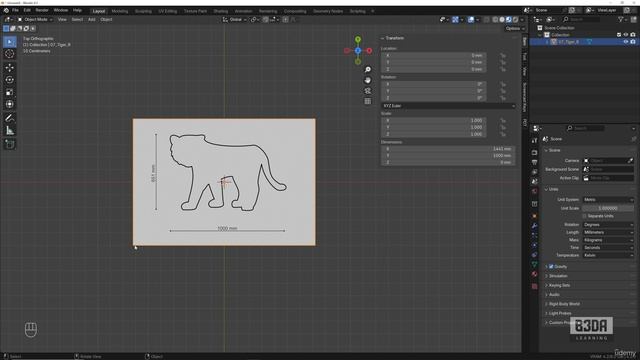Open the viewport Add menu
Viewport: 640px width, 360px height.
[91, 20]
